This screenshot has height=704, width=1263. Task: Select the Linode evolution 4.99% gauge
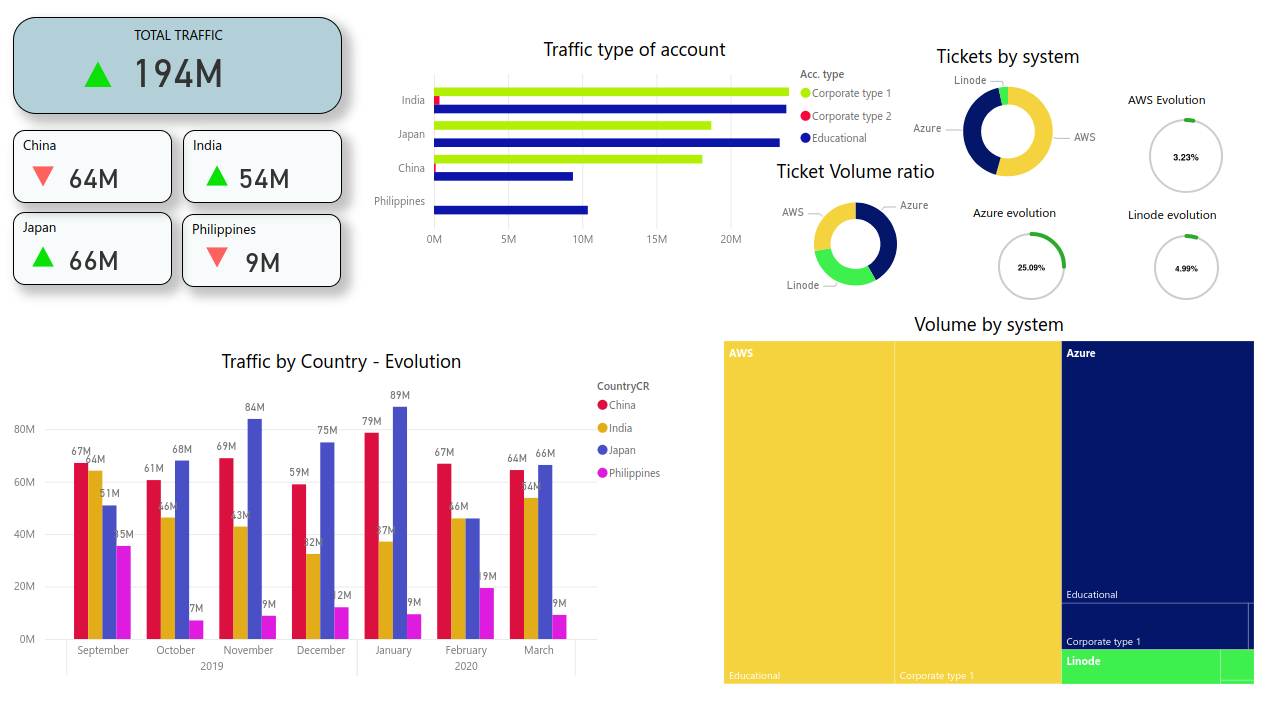point(1186,267)
